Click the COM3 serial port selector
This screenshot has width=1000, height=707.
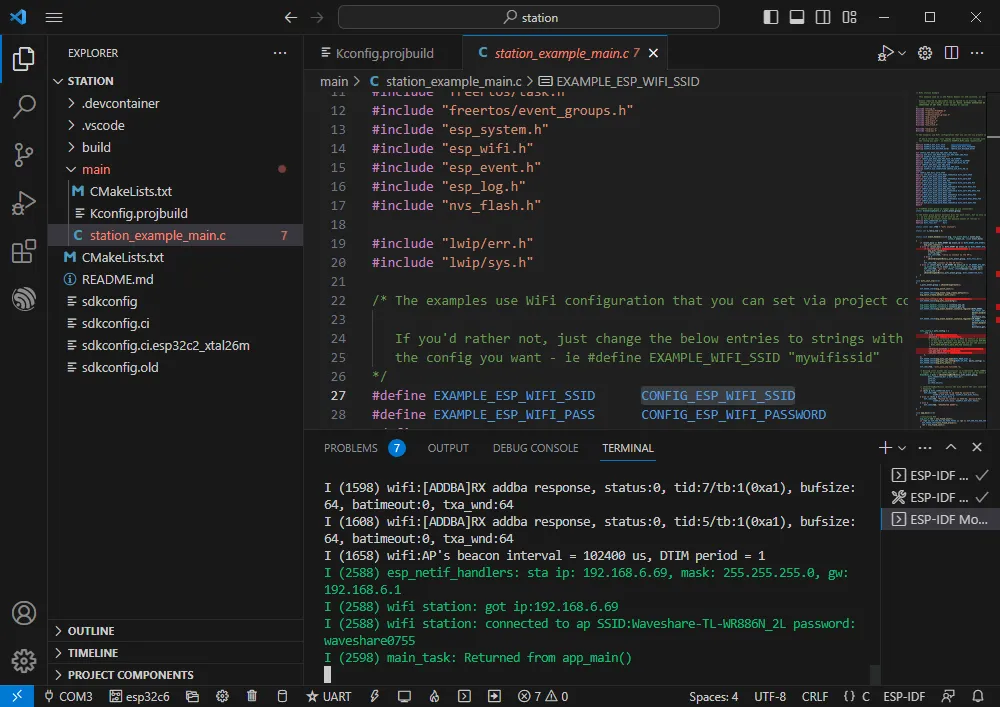(x=68, y=696)
